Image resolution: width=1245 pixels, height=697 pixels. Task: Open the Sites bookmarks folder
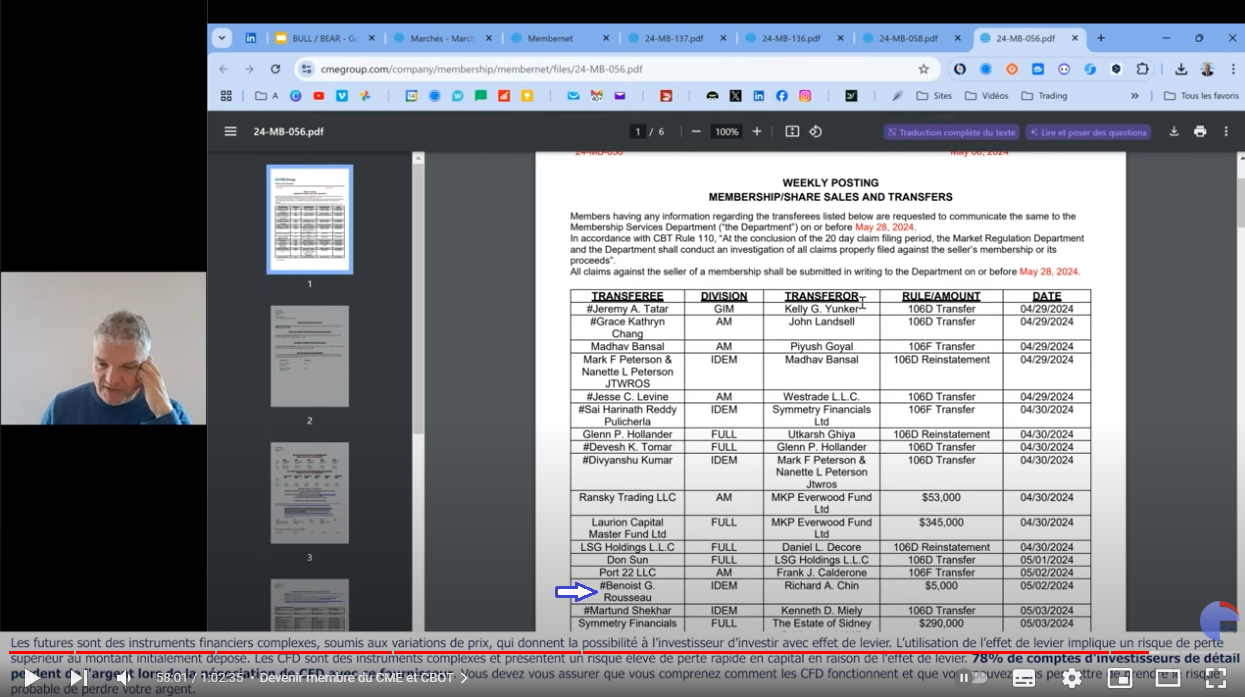[x=934, y=96]
